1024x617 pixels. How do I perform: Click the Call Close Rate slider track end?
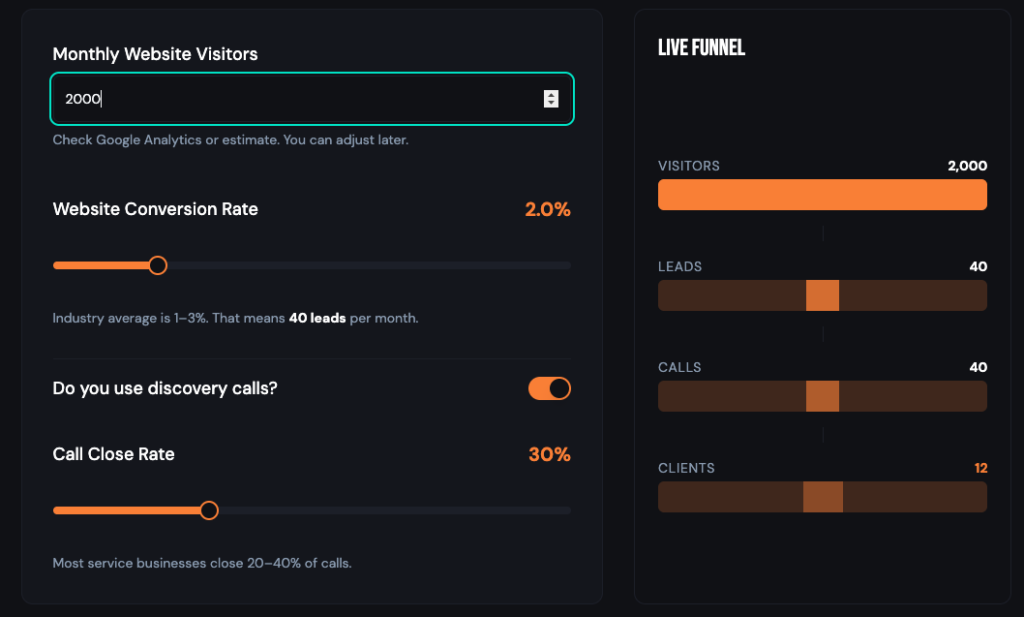(566, 511)
